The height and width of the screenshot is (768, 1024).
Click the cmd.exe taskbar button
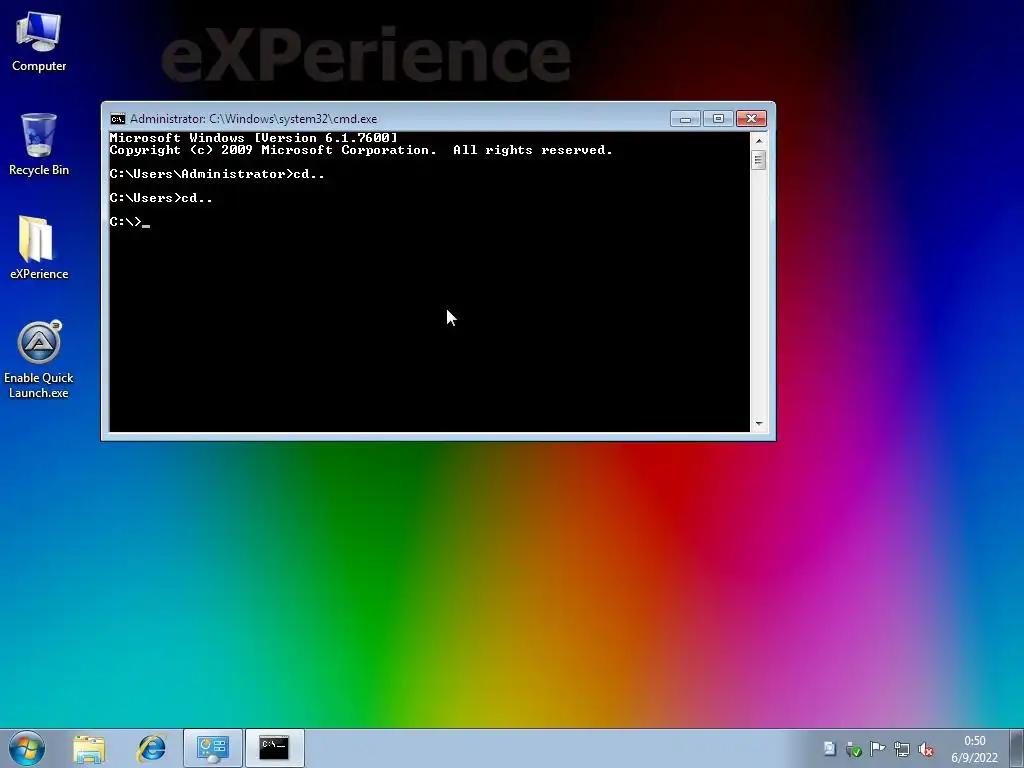274,748
